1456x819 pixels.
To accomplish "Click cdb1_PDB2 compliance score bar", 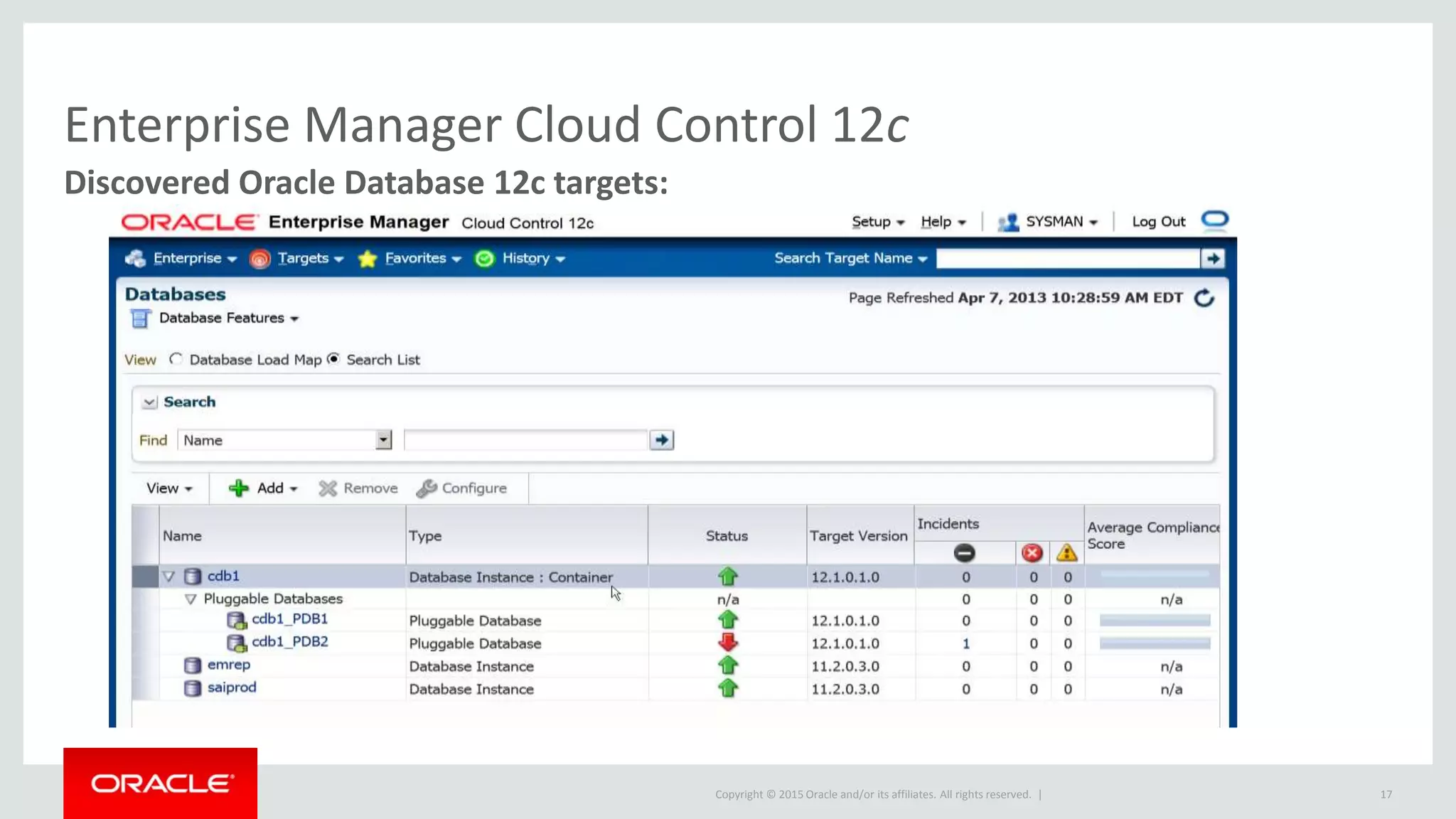I will click(1155, 643).
